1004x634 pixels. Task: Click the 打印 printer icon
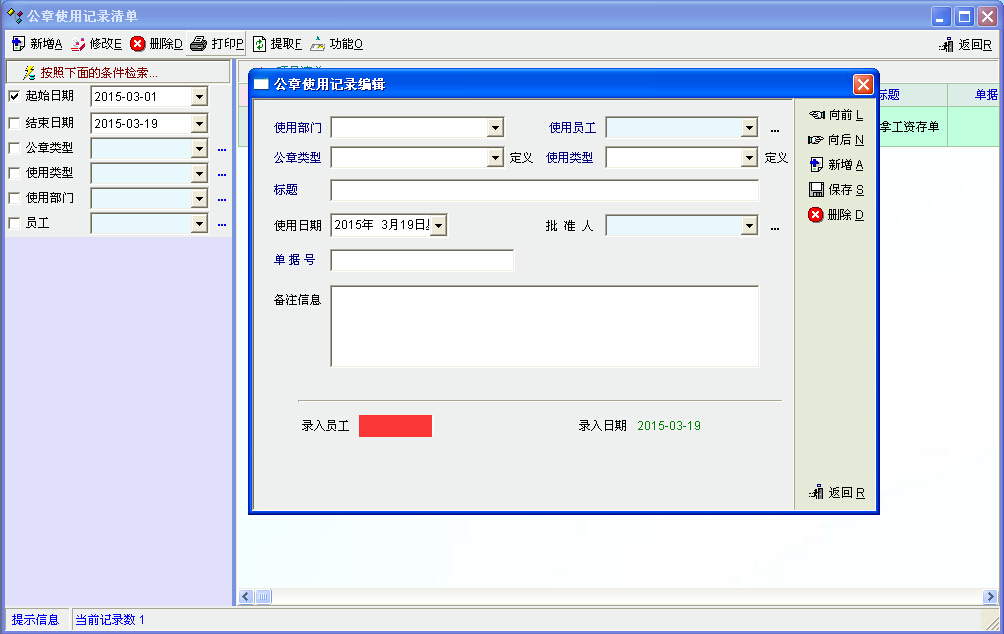coord(198,44)
